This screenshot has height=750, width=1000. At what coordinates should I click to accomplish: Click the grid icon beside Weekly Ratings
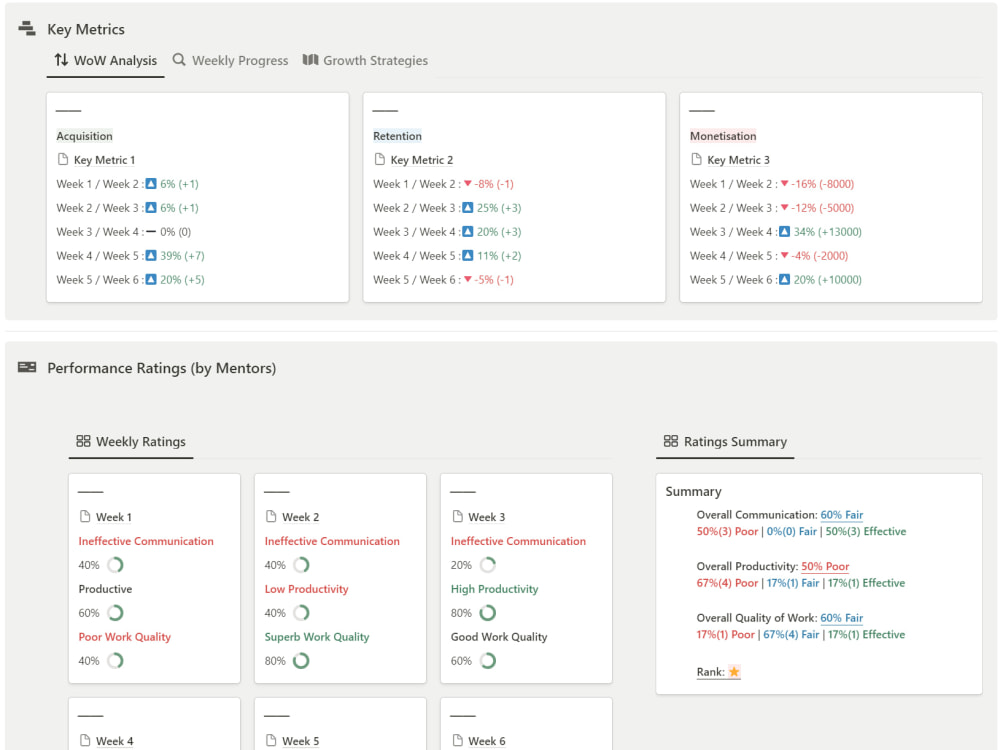tap(81, 440)
